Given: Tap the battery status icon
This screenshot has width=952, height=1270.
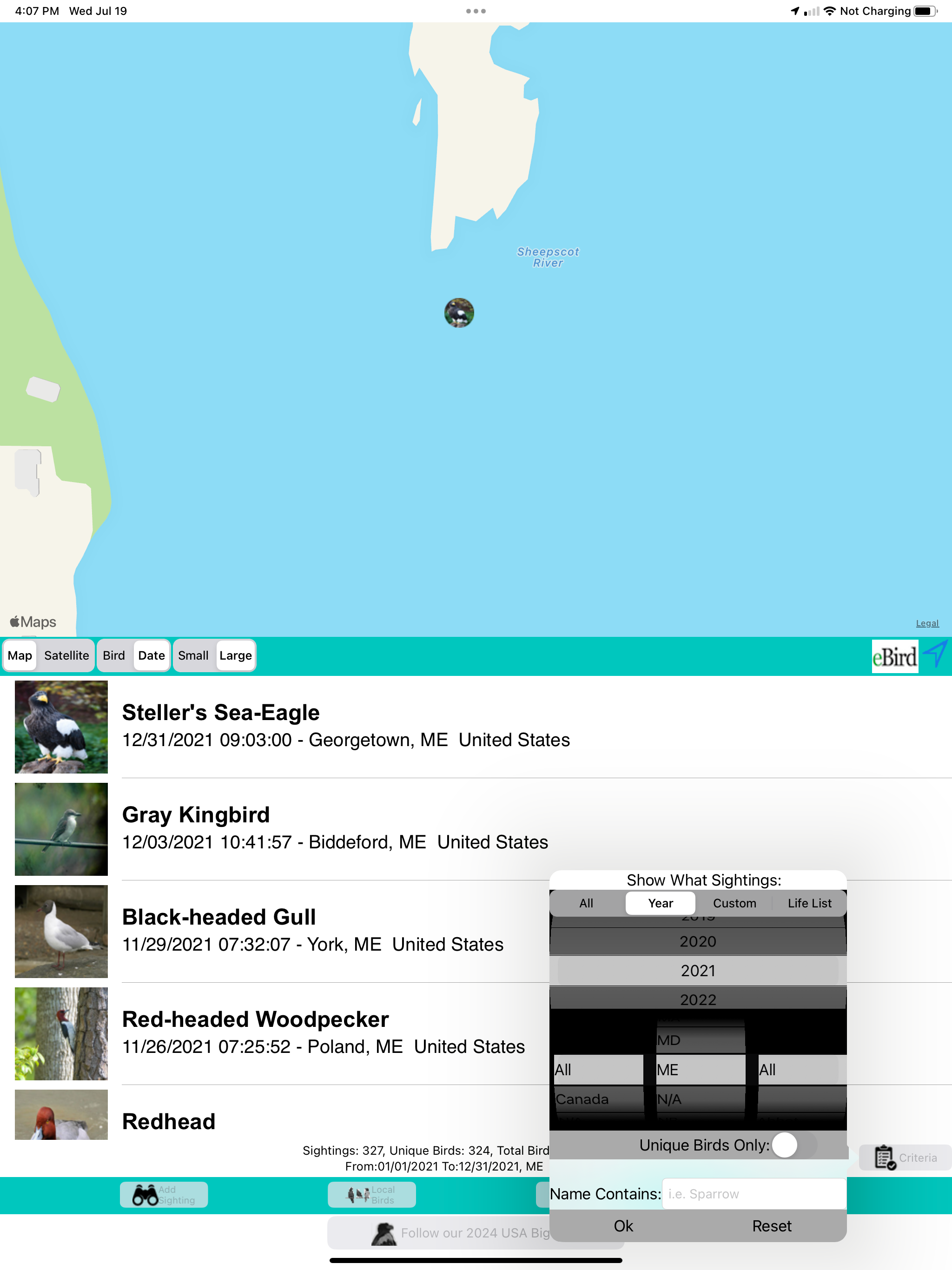Looking at the screenshot, I should (926, 11).
